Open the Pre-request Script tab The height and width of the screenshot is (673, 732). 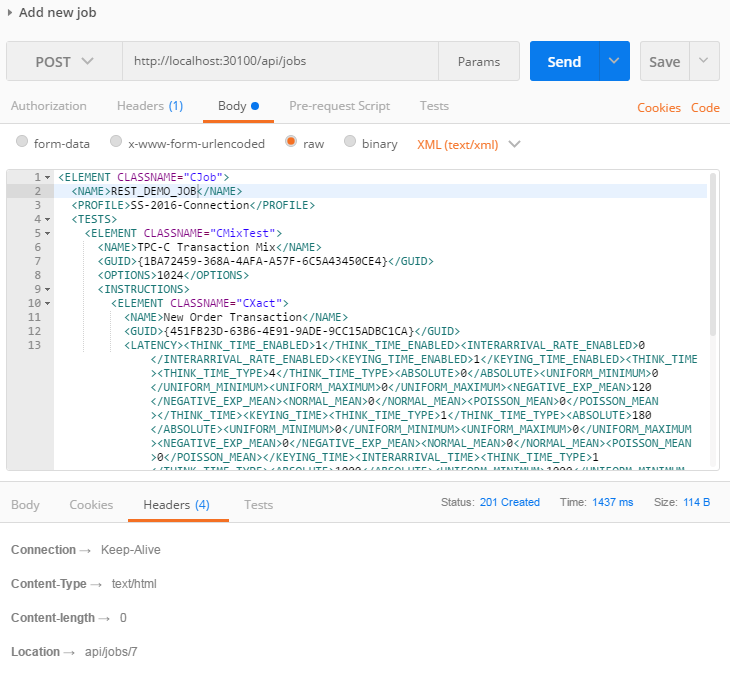339,106
